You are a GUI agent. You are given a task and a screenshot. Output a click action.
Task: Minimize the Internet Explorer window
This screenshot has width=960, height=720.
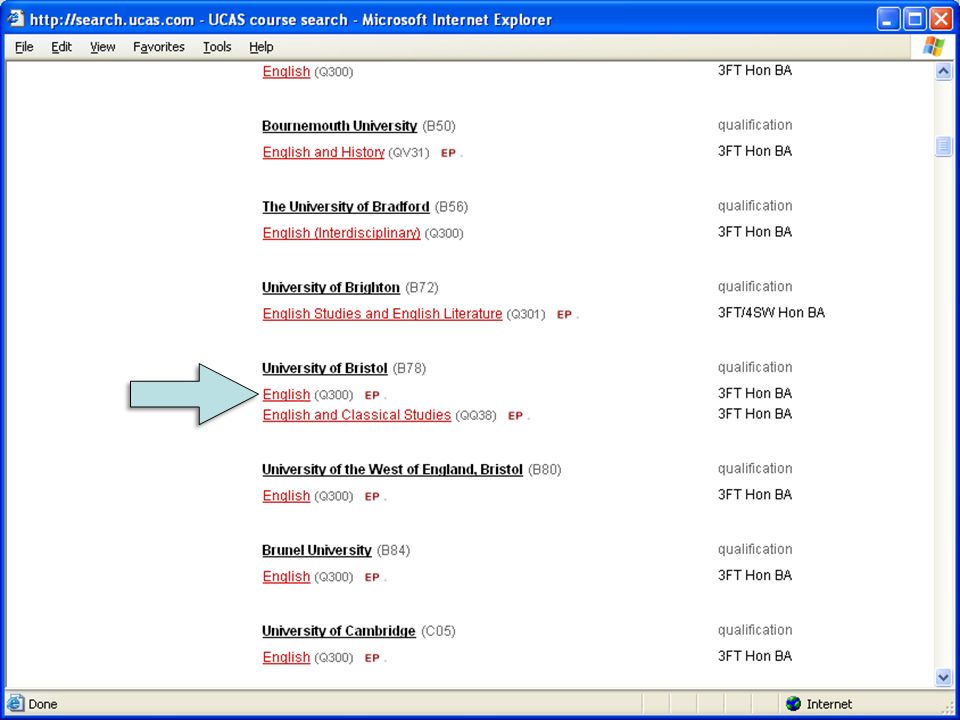[x=888, y=19]
